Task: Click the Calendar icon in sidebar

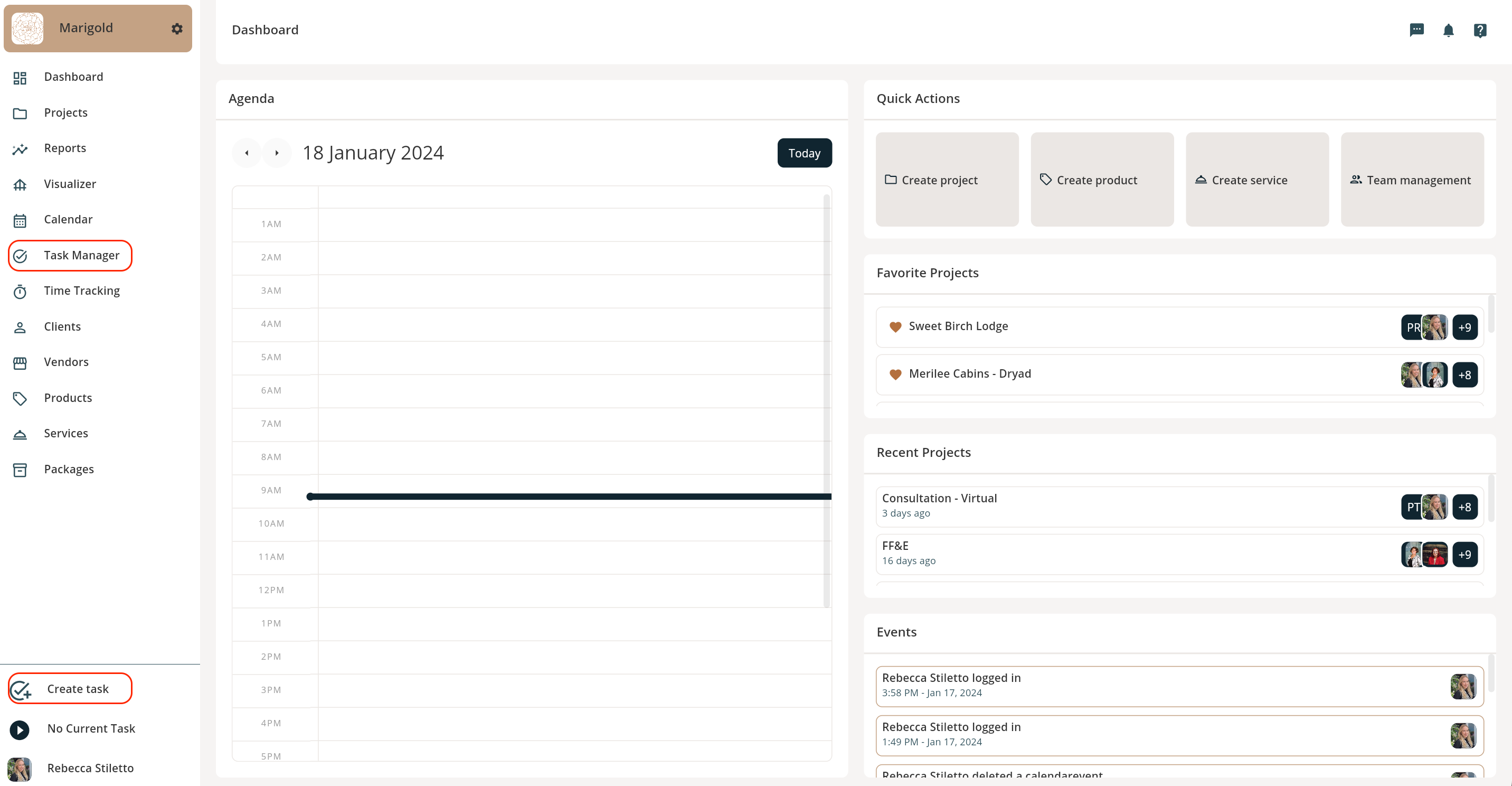Action: point(20,220)
